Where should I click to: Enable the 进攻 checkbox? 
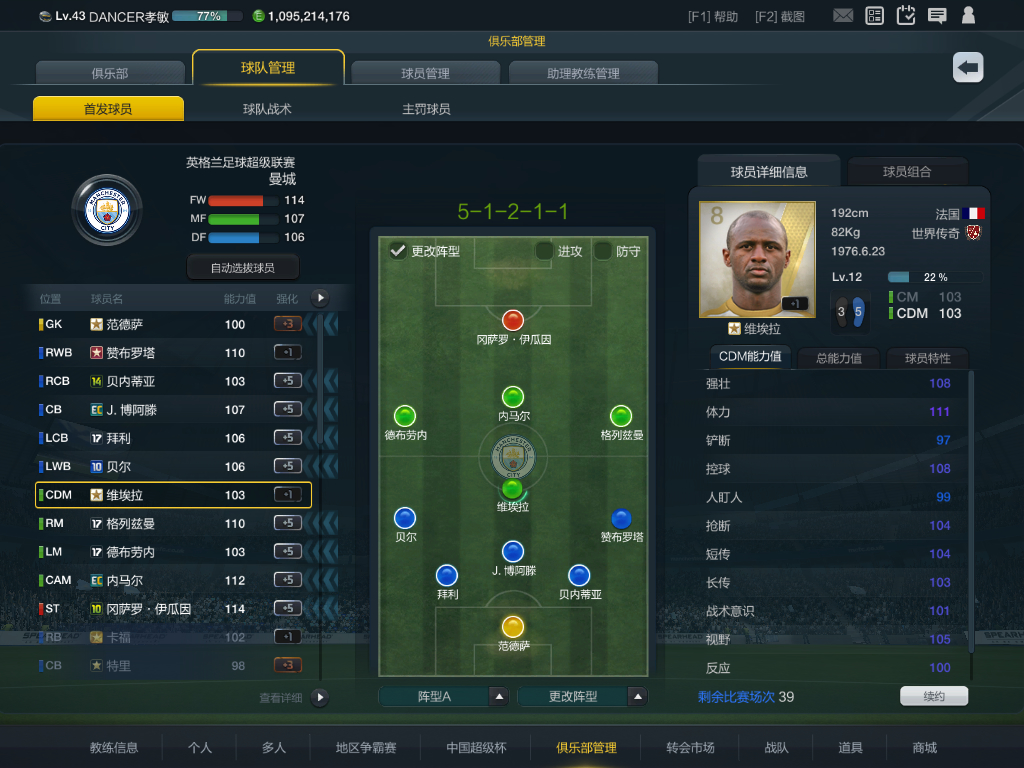coord(543,251)
